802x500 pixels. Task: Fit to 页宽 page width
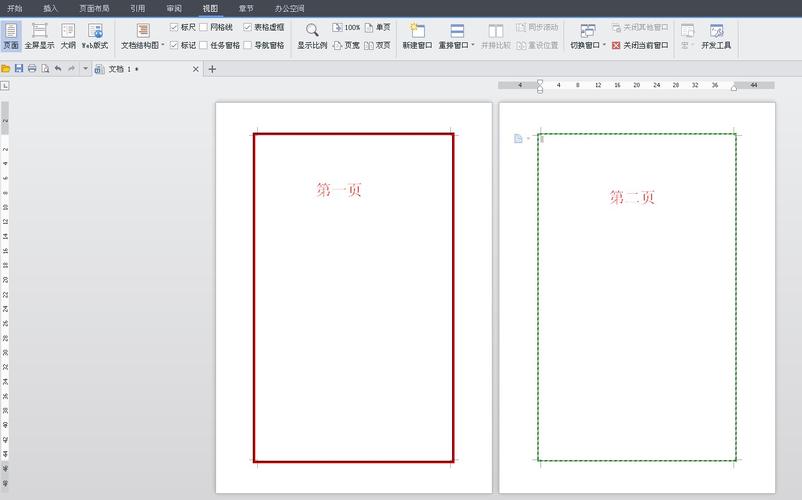(346, 45)
